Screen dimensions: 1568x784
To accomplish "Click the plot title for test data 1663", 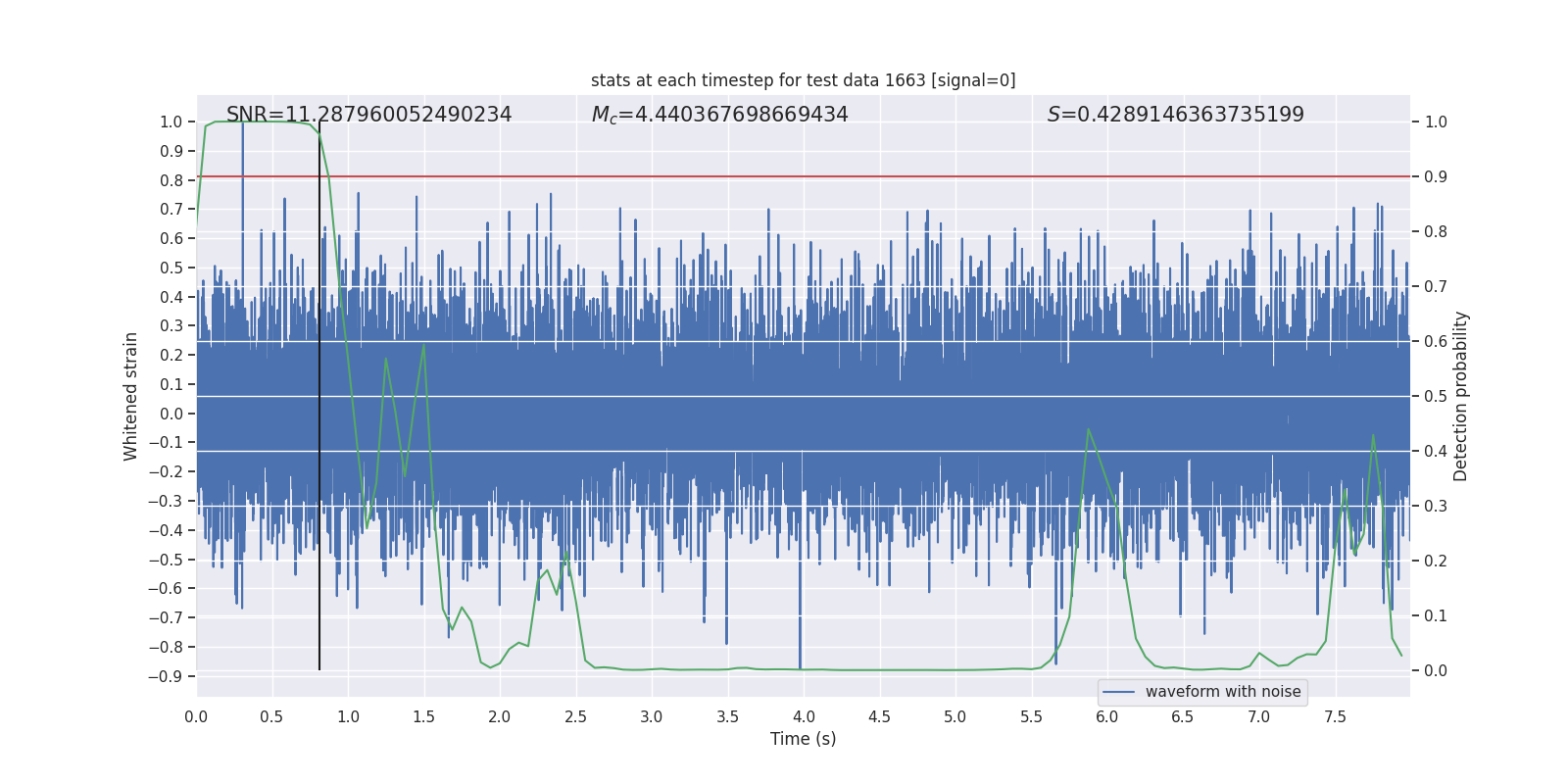I will pyautogui.click(x=803, y=80).
